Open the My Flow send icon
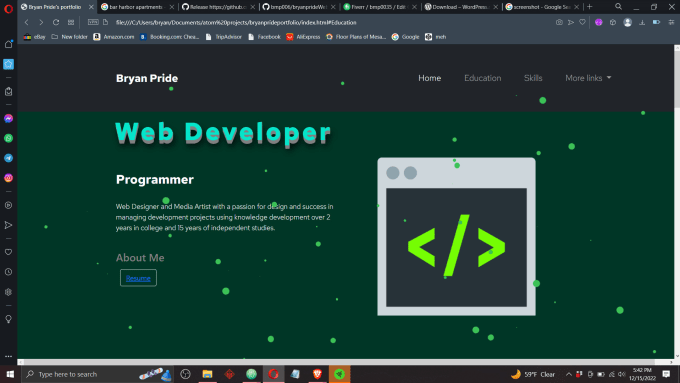 tap(571, 22)
